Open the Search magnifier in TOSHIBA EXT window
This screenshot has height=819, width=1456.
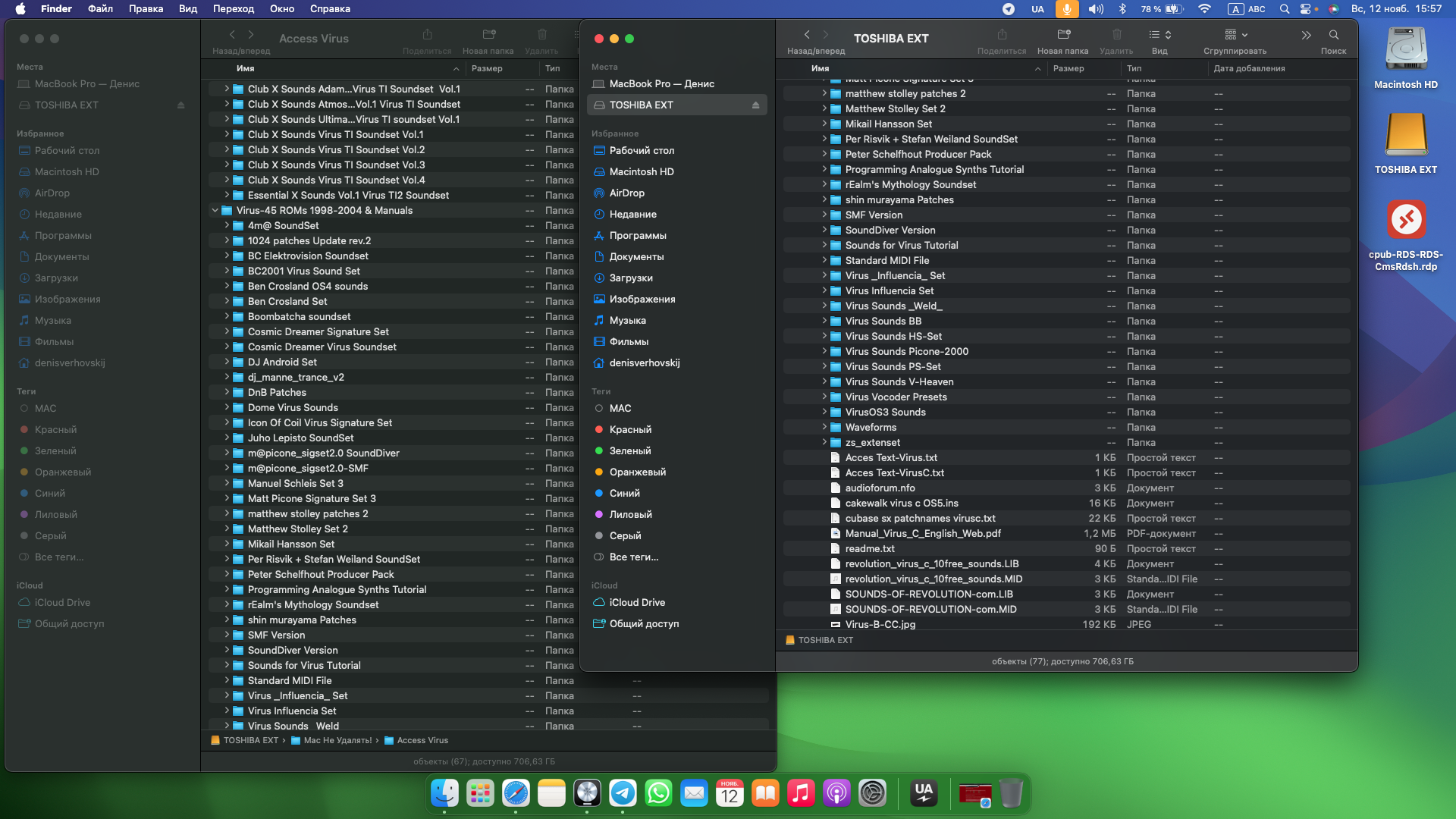[x=1333, y=35]
